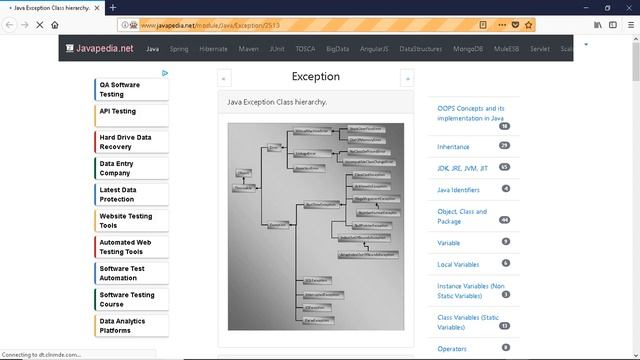Click the Java Exception Class hierarchy heading

click(277, 102)
